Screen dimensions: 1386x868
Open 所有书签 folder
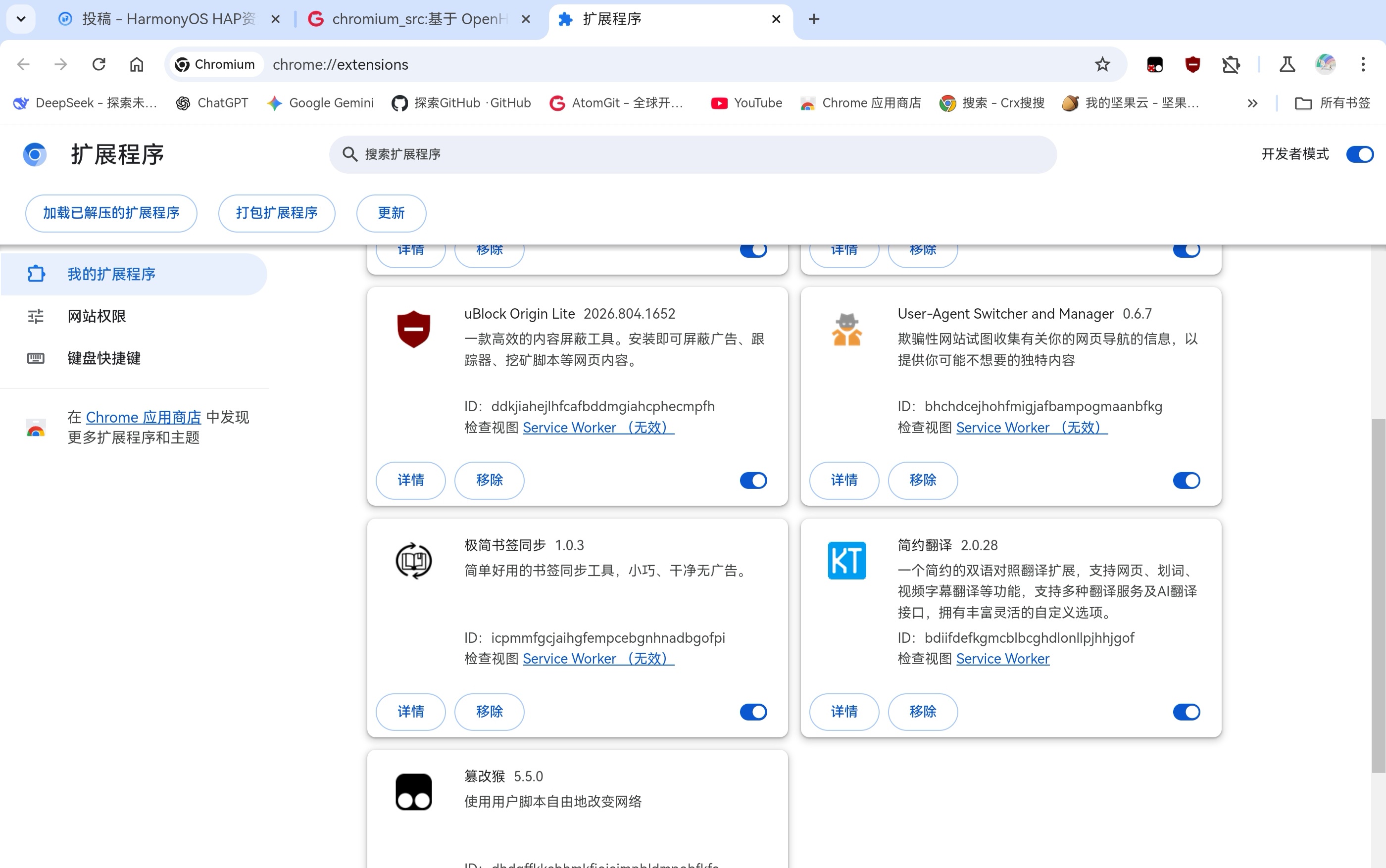pyautogui.click(x=1333, y=103)
